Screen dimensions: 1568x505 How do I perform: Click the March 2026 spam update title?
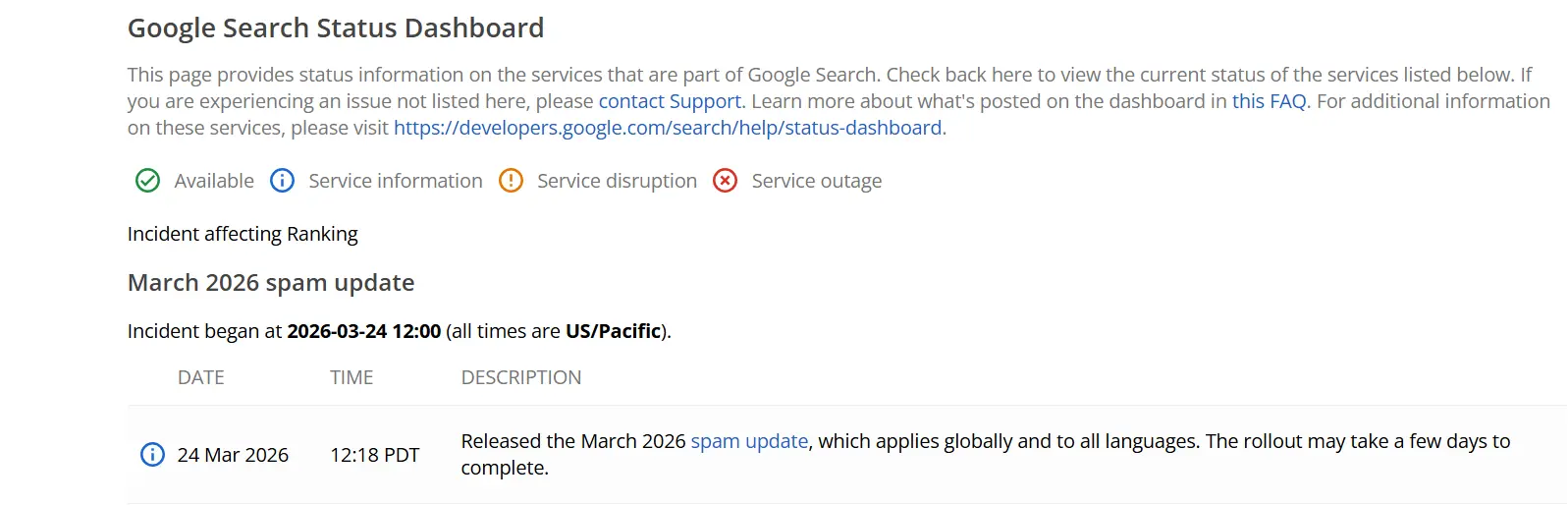pyautogui.click(x=271, y=283)
